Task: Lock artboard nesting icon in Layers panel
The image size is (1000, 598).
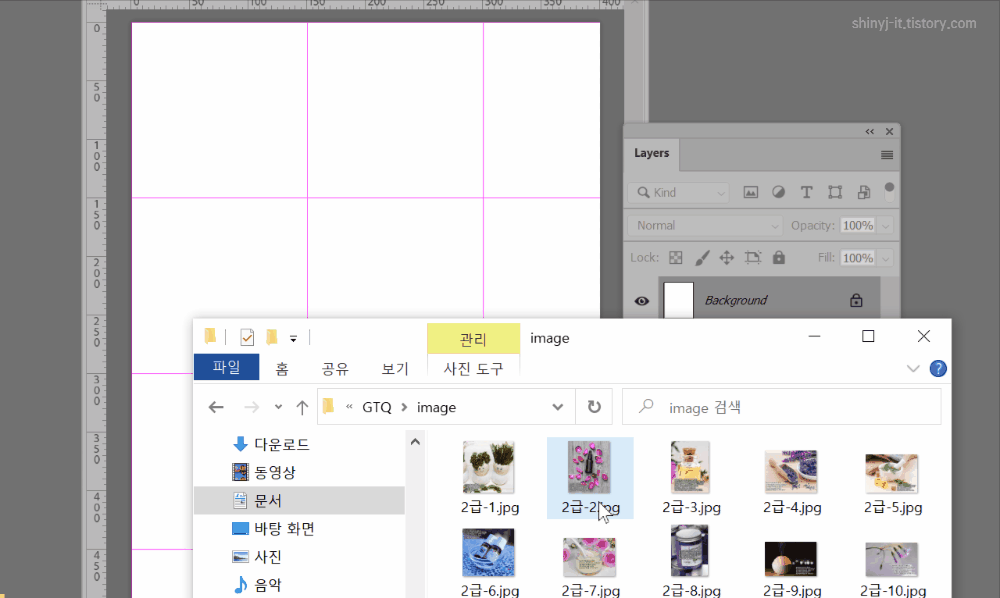Action: click(x=753, y=258)
